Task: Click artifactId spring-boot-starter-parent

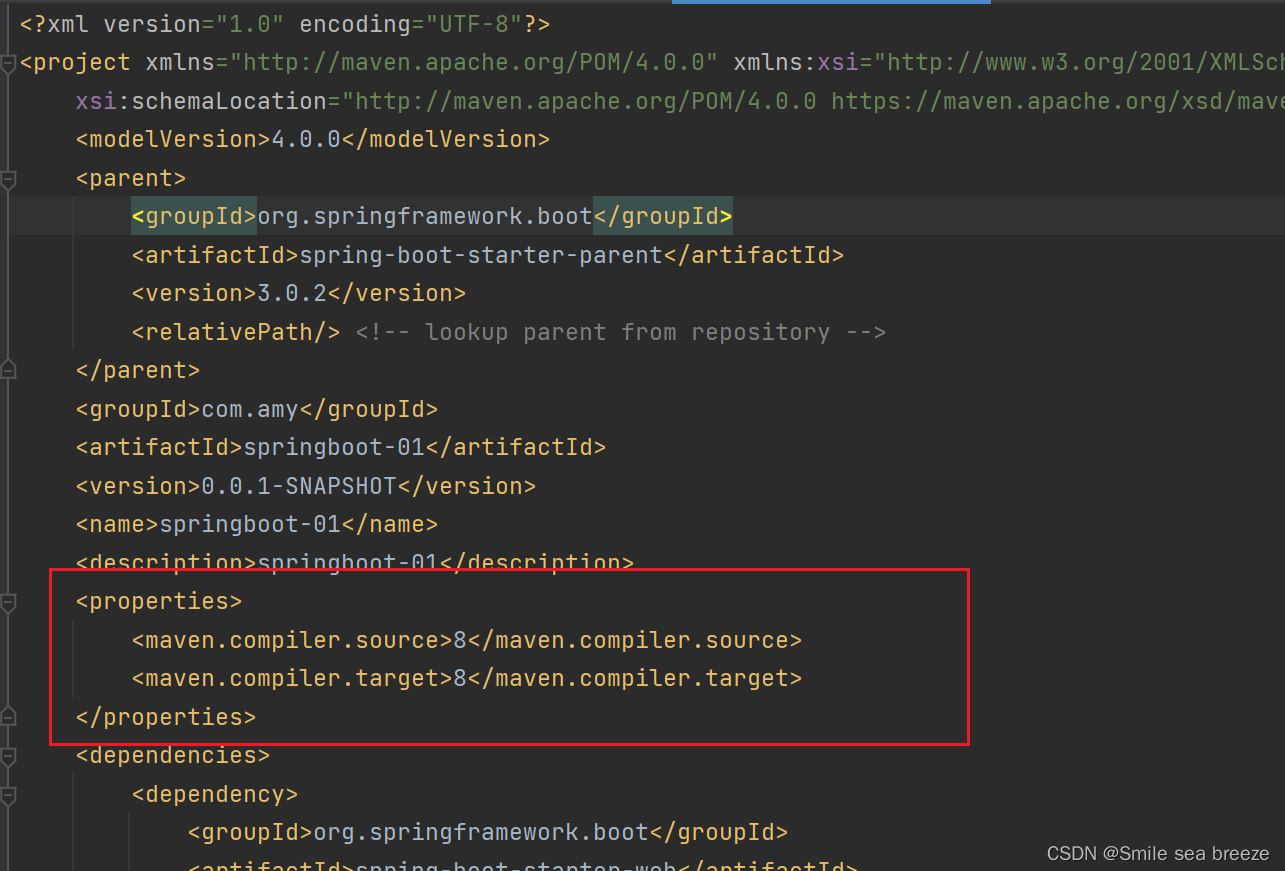Action: (488, 255)
